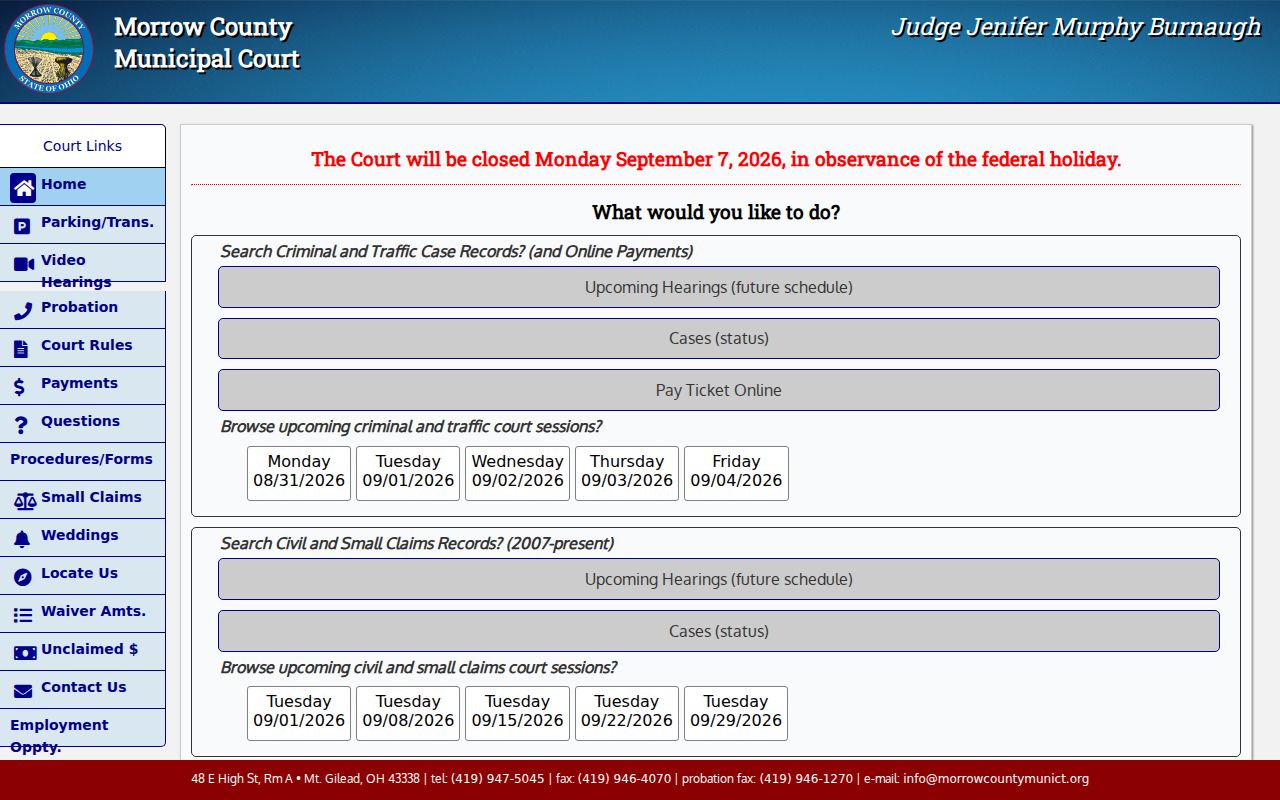Browse Tuesday 09/29/2026 civil session
Screen dimensions: 1280x800
coord(736,713)
